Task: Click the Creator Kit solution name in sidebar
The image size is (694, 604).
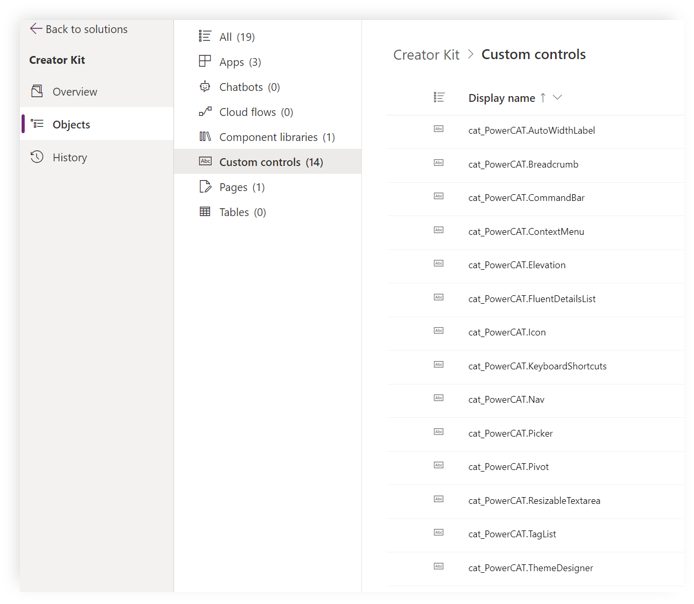Action: (x=57, y=60)
